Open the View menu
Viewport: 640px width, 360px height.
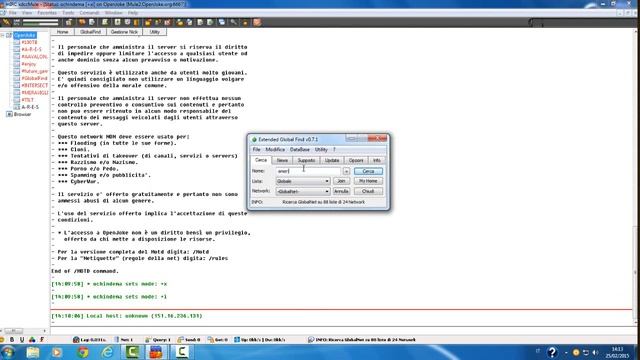pyautogui.click(x=27, y=13)
